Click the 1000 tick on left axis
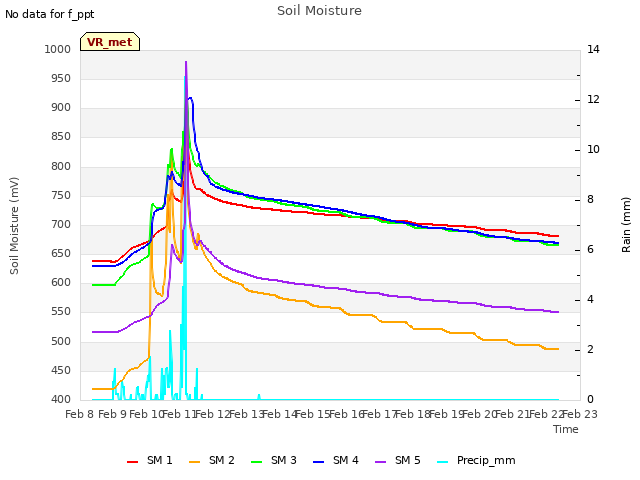The width and height of the screenshot is (640, 480). [x=58, y=49]
